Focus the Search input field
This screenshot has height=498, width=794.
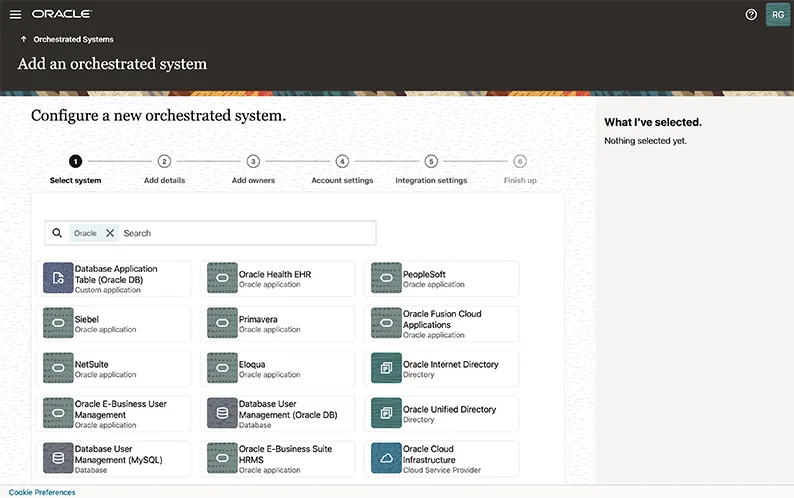pyautogui.click(x=240, y=233)
